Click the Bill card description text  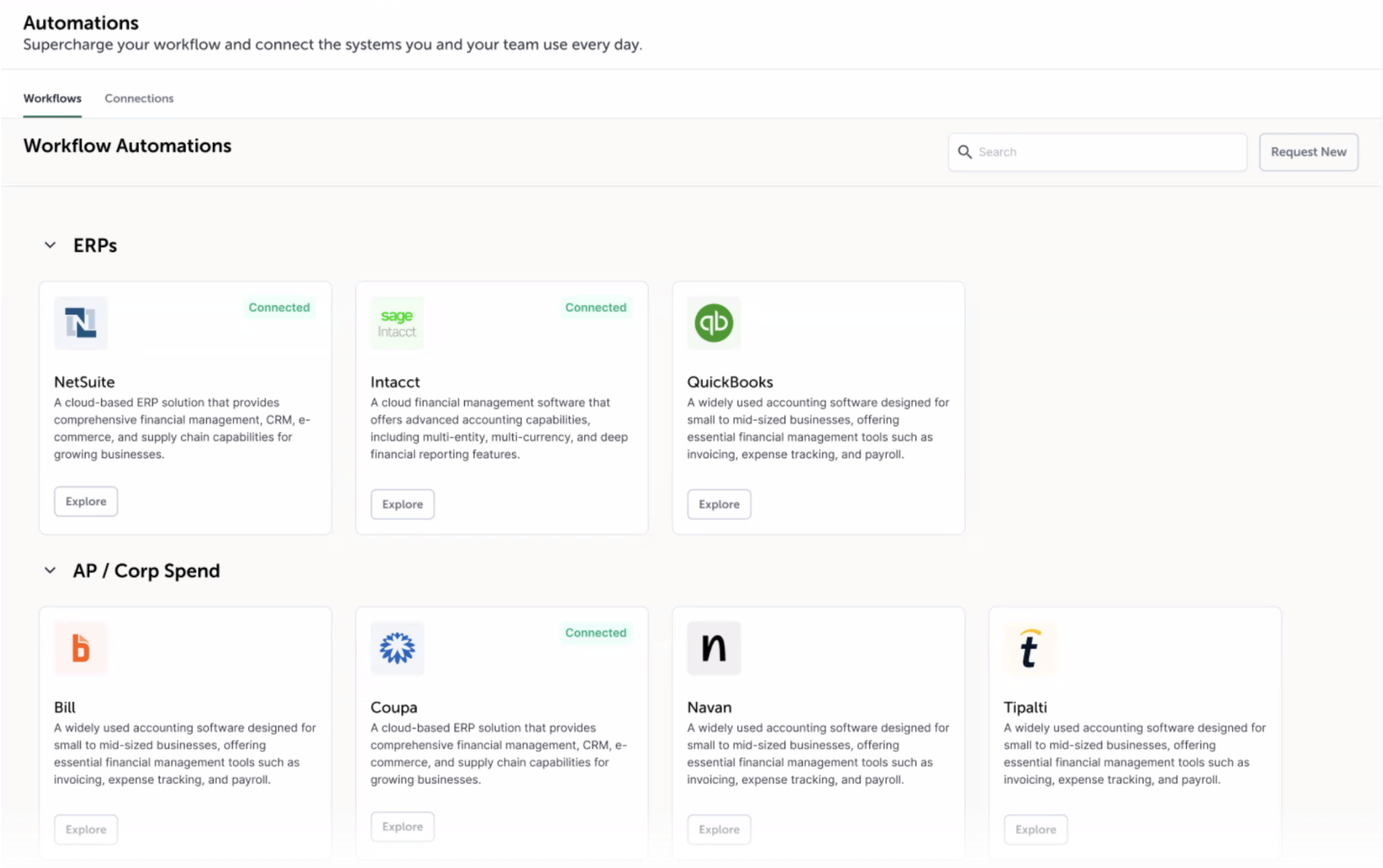185,754
